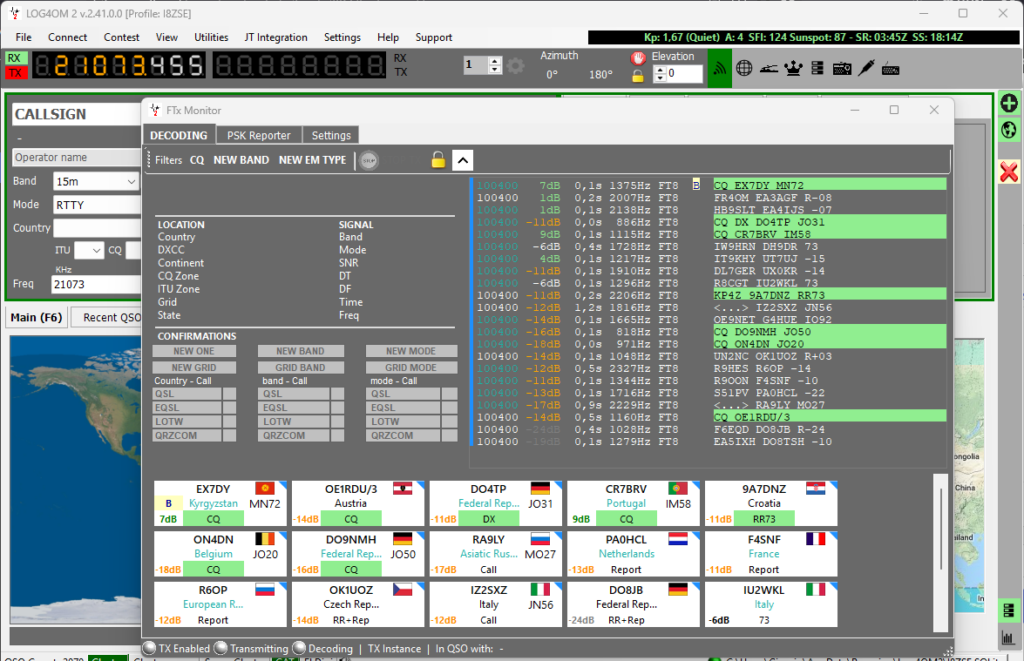
Task: Click the STOP TX round icon in FTx Monitor
Action: pos(369,160)
